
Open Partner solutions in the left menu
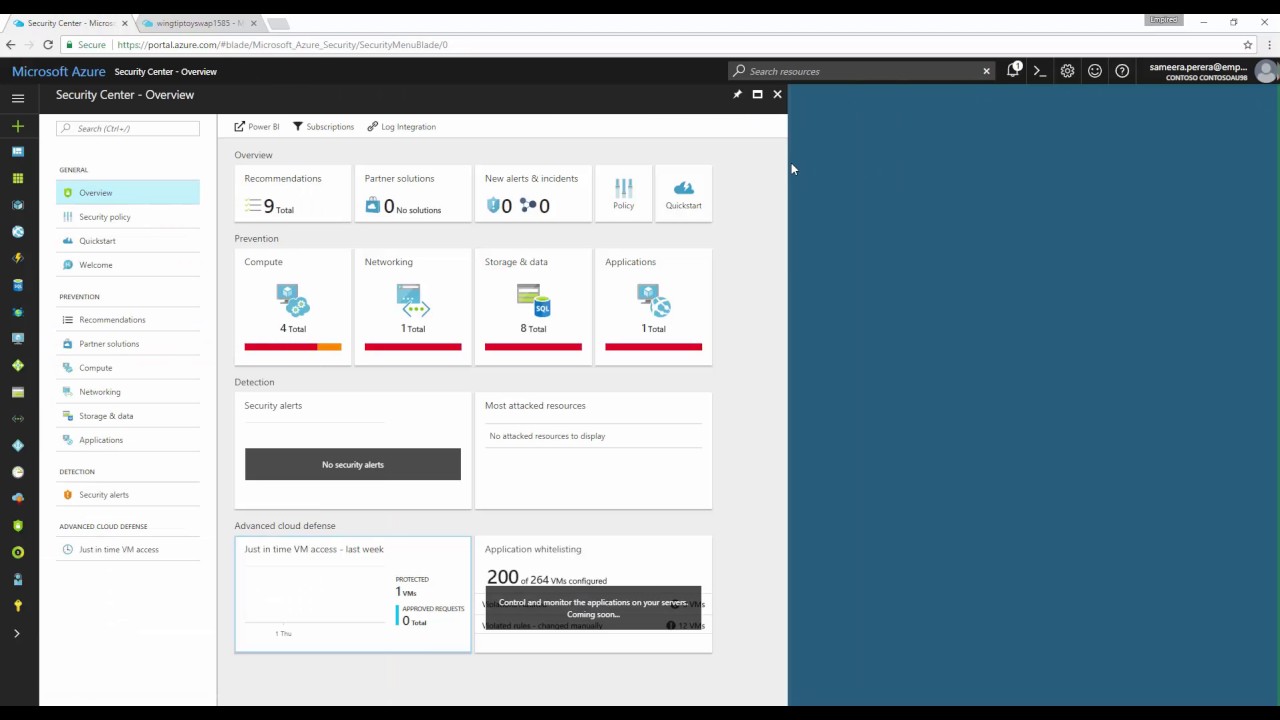[x=128, y=344]
